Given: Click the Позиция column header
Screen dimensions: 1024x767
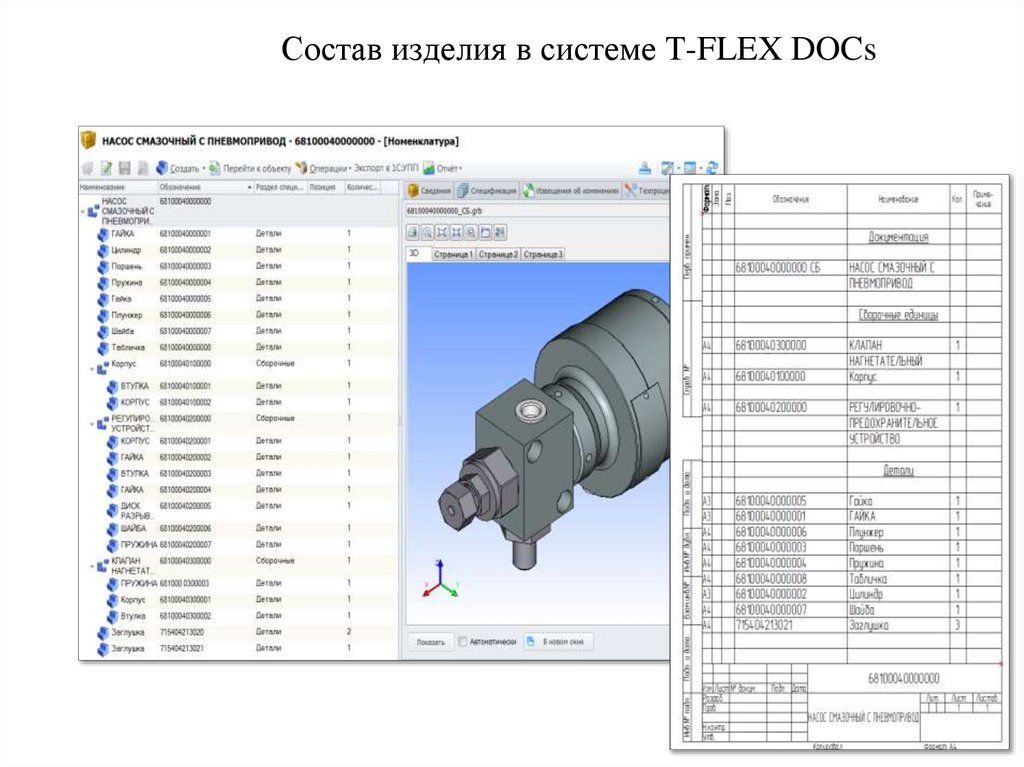Looking at the screenshot, I should click(325, 188).
